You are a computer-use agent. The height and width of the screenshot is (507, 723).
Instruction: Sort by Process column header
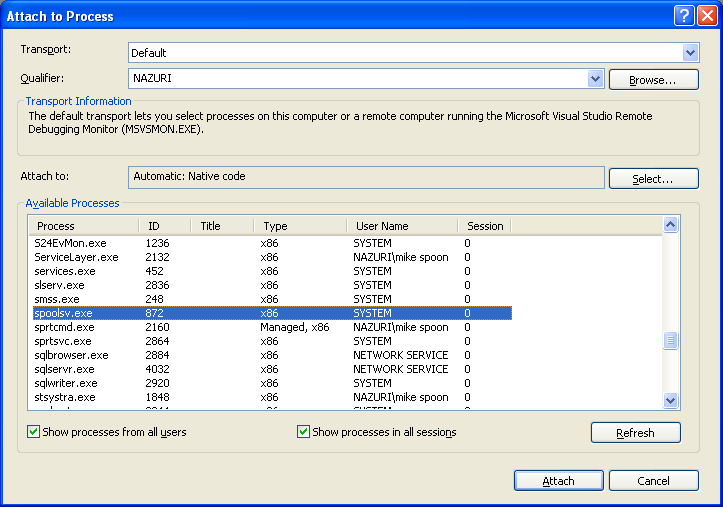[84, 226]
